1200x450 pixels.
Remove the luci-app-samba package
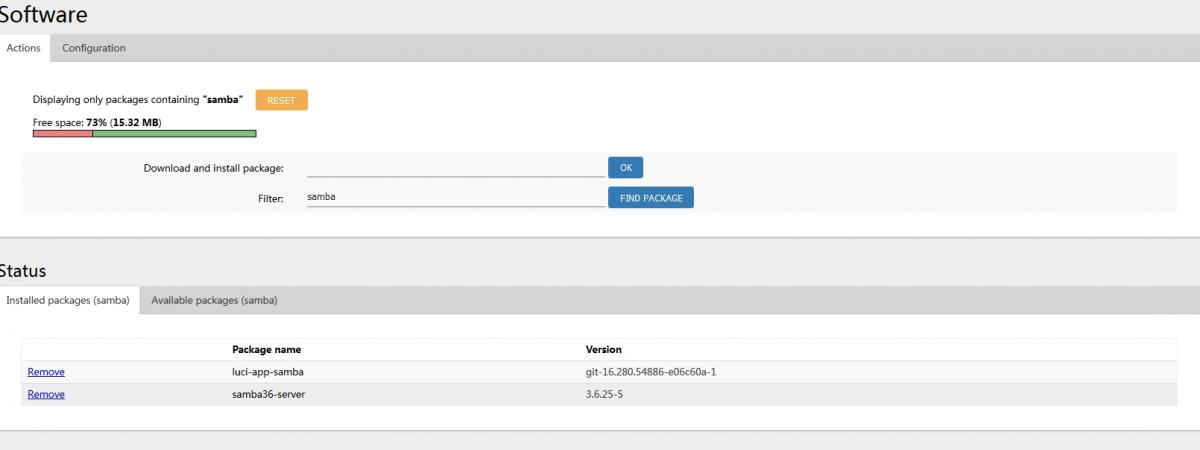pyautogui.click(x=46, y=372)
